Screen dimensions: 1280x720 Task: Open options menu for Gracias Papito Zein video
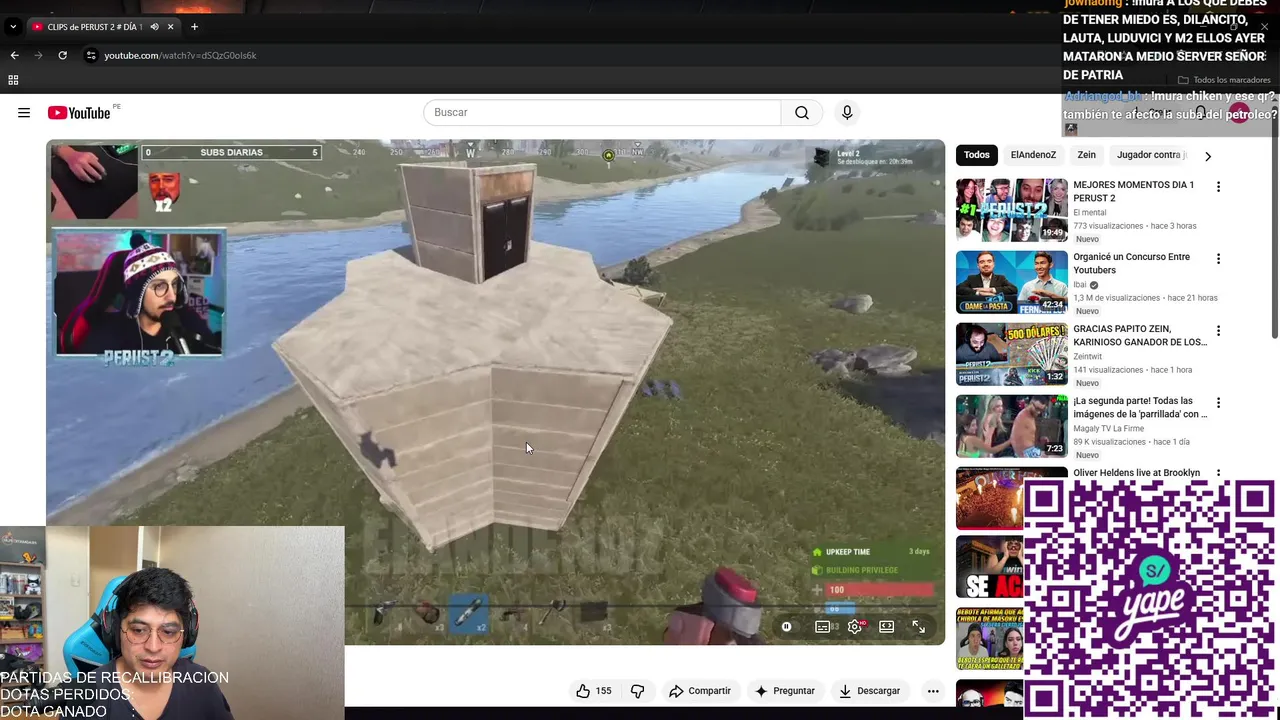point(1218,331)
